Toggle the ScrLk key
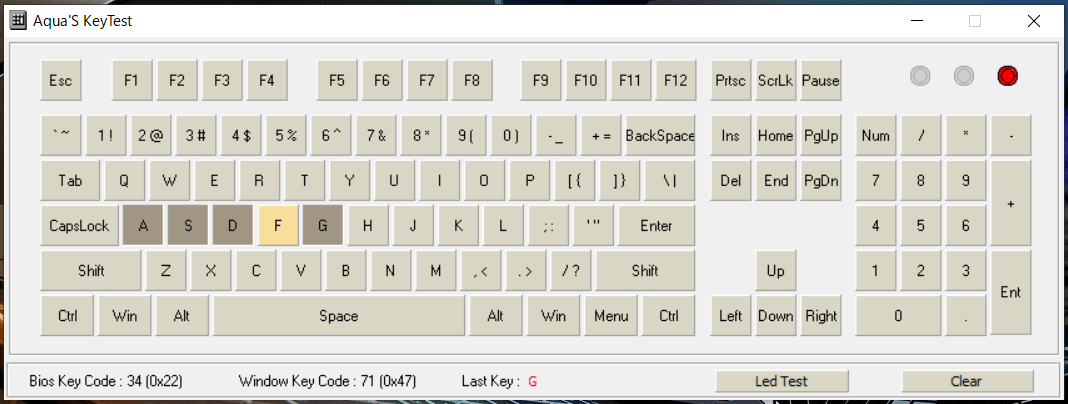This screenshot has height=404, width=1068. click(x=775, y=80)
